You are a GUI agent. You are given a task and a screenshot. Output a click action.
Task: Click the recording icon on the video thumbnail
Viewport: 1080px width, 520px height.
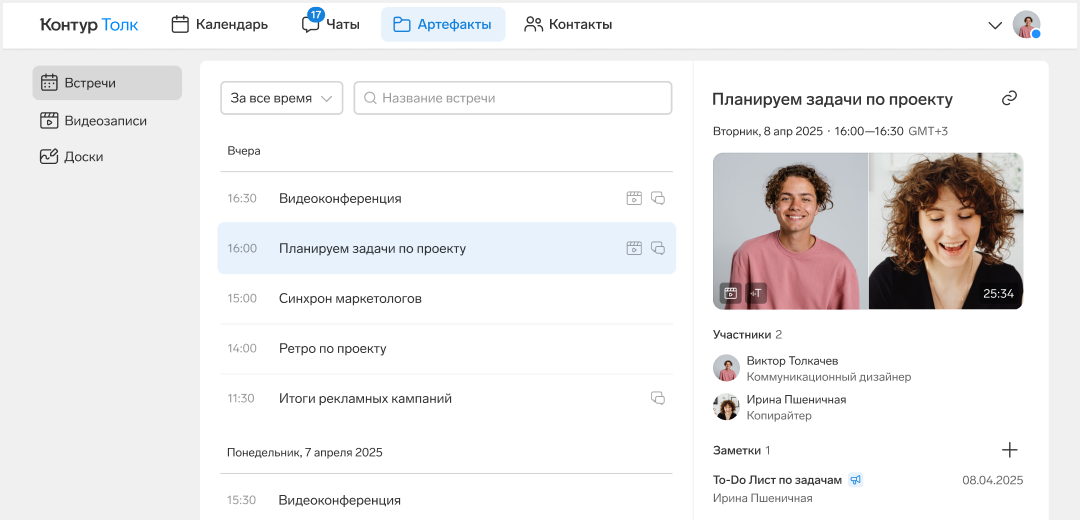[x=731, y=293]
